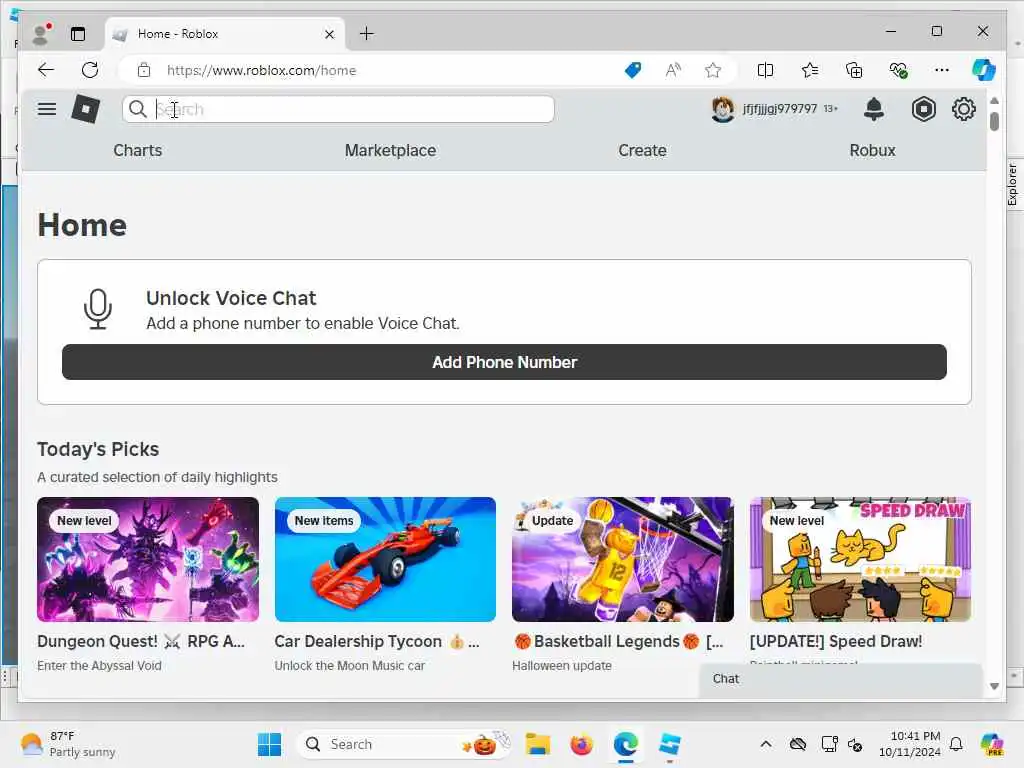The image size is (1024, 768).
Task: Open Edge split screen
Action: (x=765, y=70)
